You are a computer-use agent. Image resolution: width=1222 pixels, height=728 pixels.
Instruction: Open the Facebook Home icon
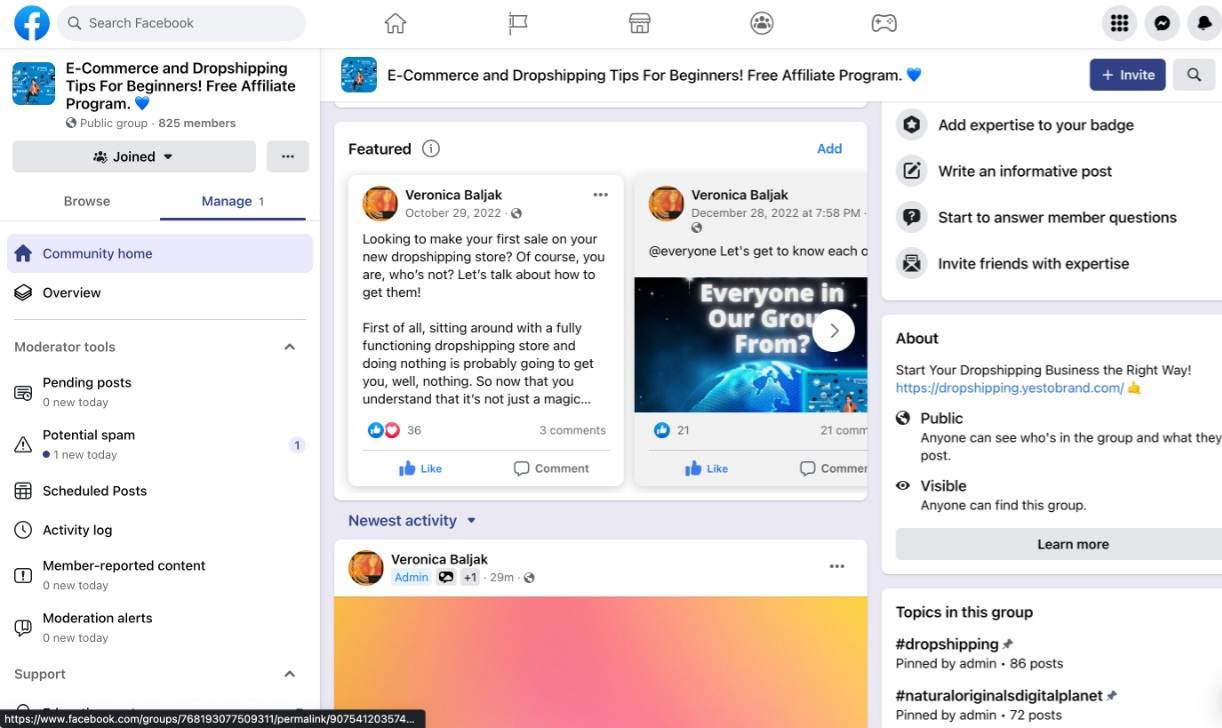396,23
